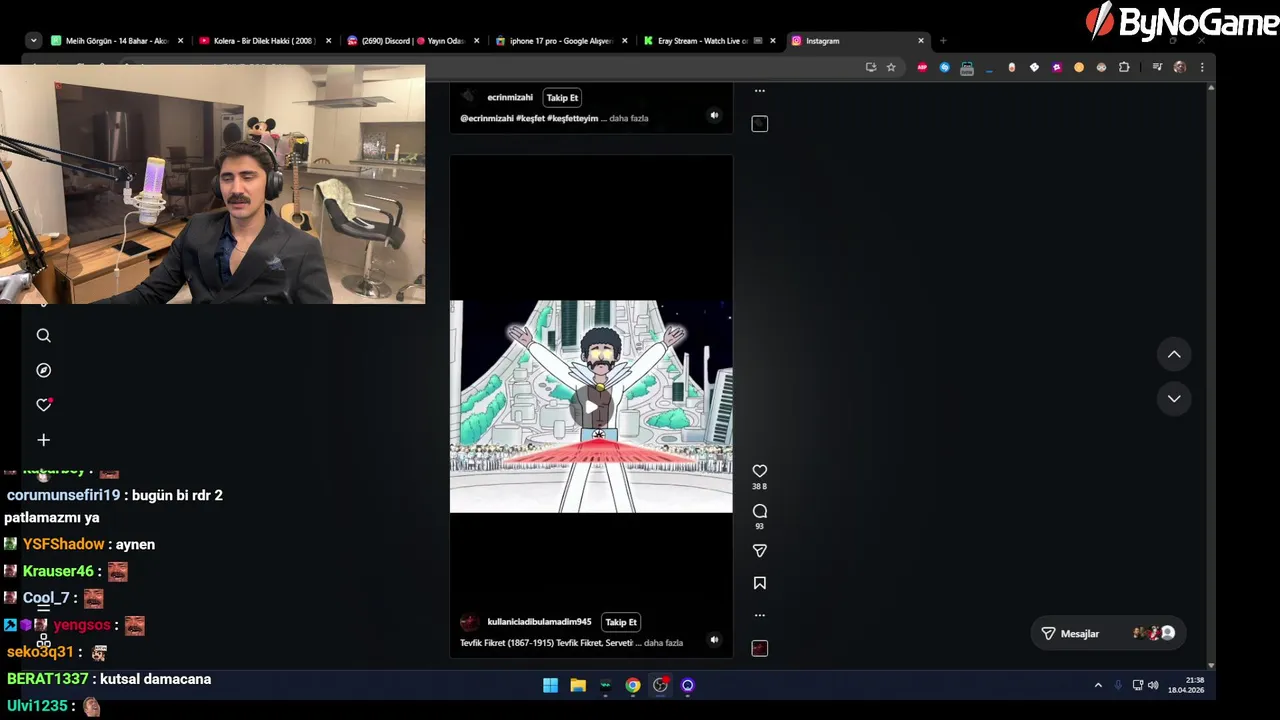Click the profile avatar of ecrinmizahi
This screenshot has height=720, width=1280.
click(x=467, y=97)
